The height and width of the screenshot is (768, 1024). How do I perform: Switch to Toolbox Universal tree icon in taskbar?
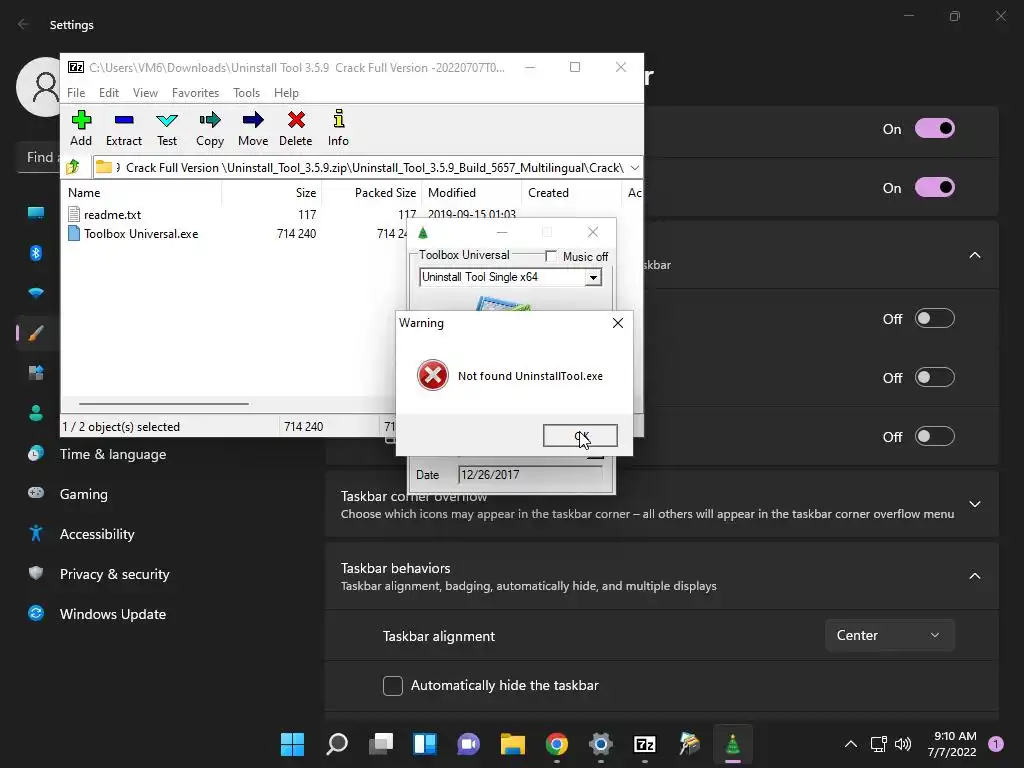pyautogui.click(x=733, y=744)
